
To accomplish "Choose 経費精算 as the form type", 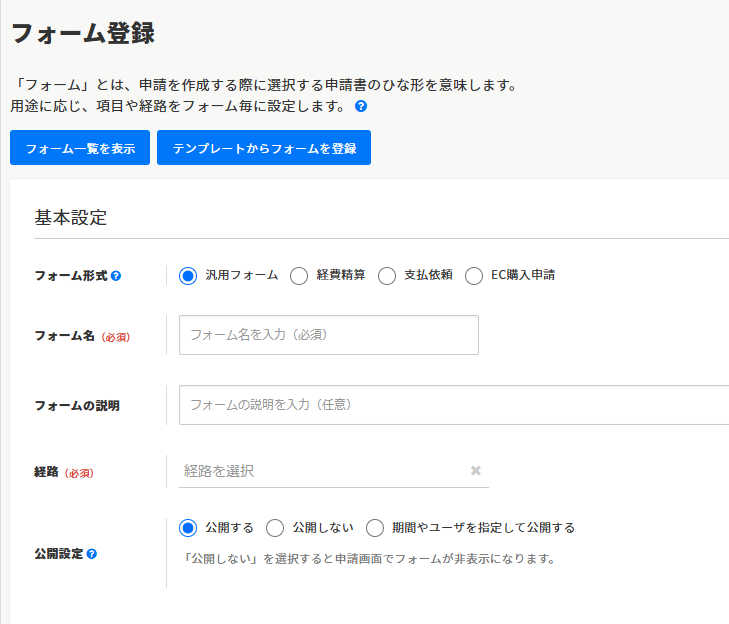I will [298, 276].
